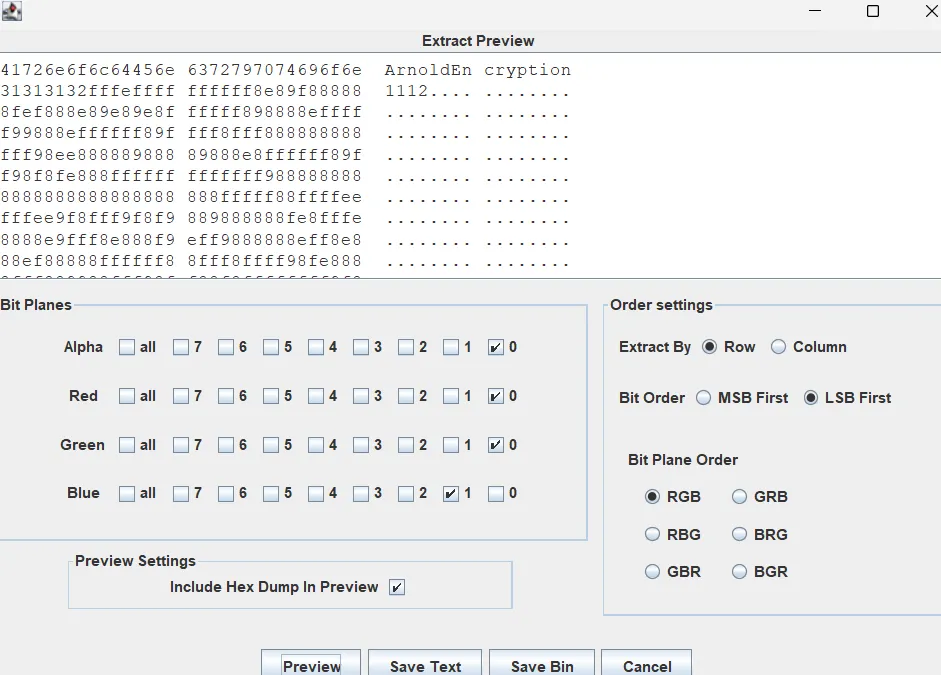Enable Red bit plane 1
Screen dimensions: 941x675
click(x=451, y=396)
